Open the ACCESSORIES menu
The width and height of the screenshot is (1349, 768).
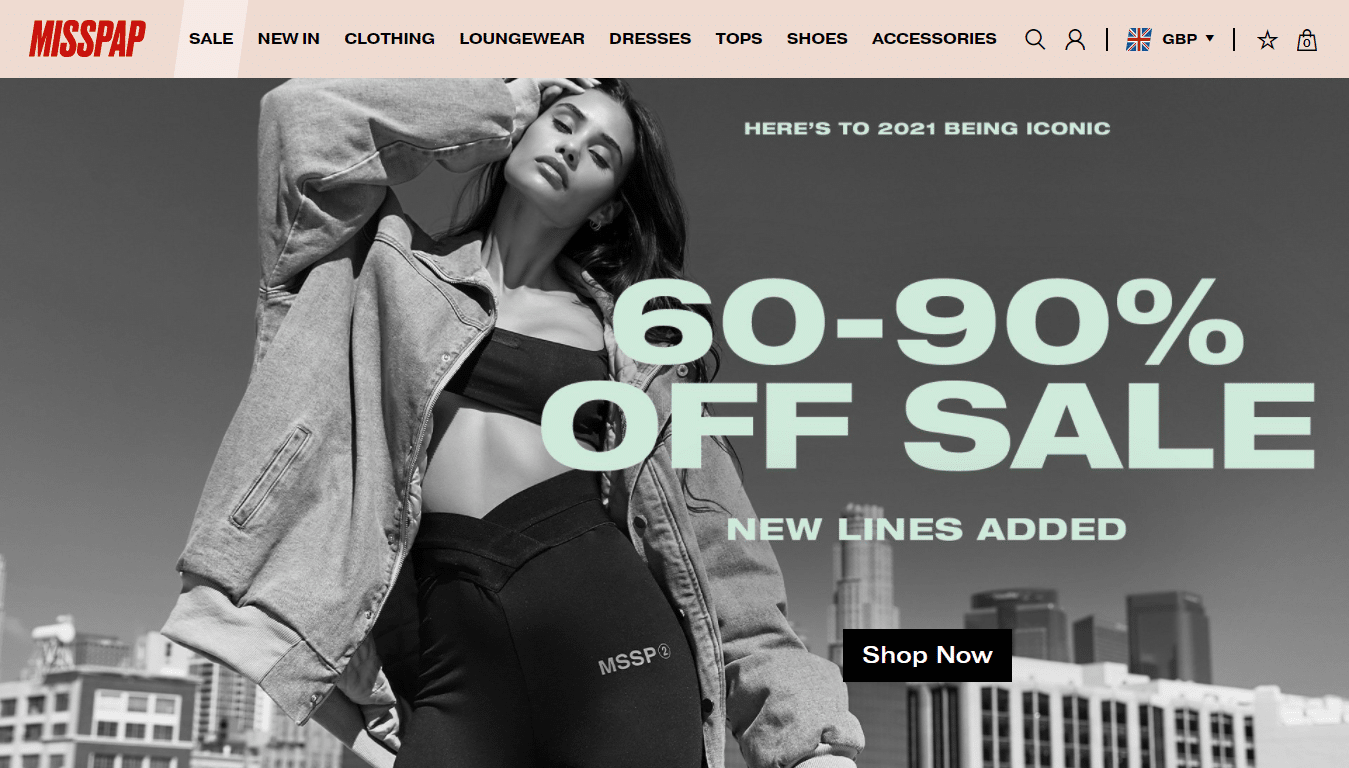coord(934,39)
